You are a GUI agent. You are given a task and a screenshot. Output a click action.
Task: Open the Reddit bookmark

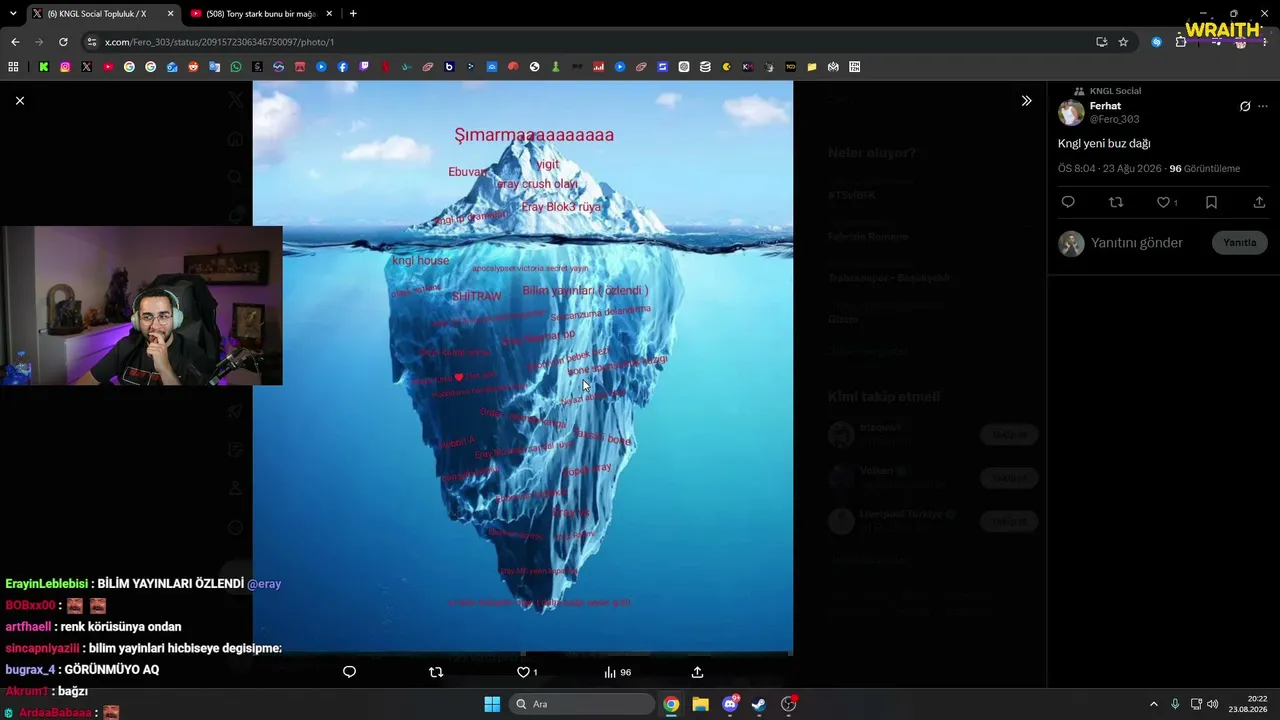(x=193, y=67)
